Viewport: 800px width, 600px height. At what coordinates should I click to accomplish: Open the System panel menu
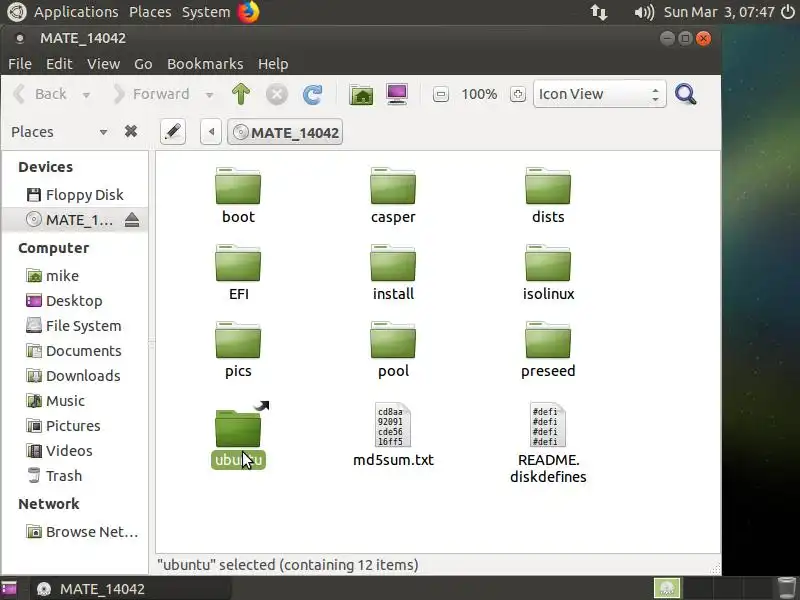(x=206, y=12)
